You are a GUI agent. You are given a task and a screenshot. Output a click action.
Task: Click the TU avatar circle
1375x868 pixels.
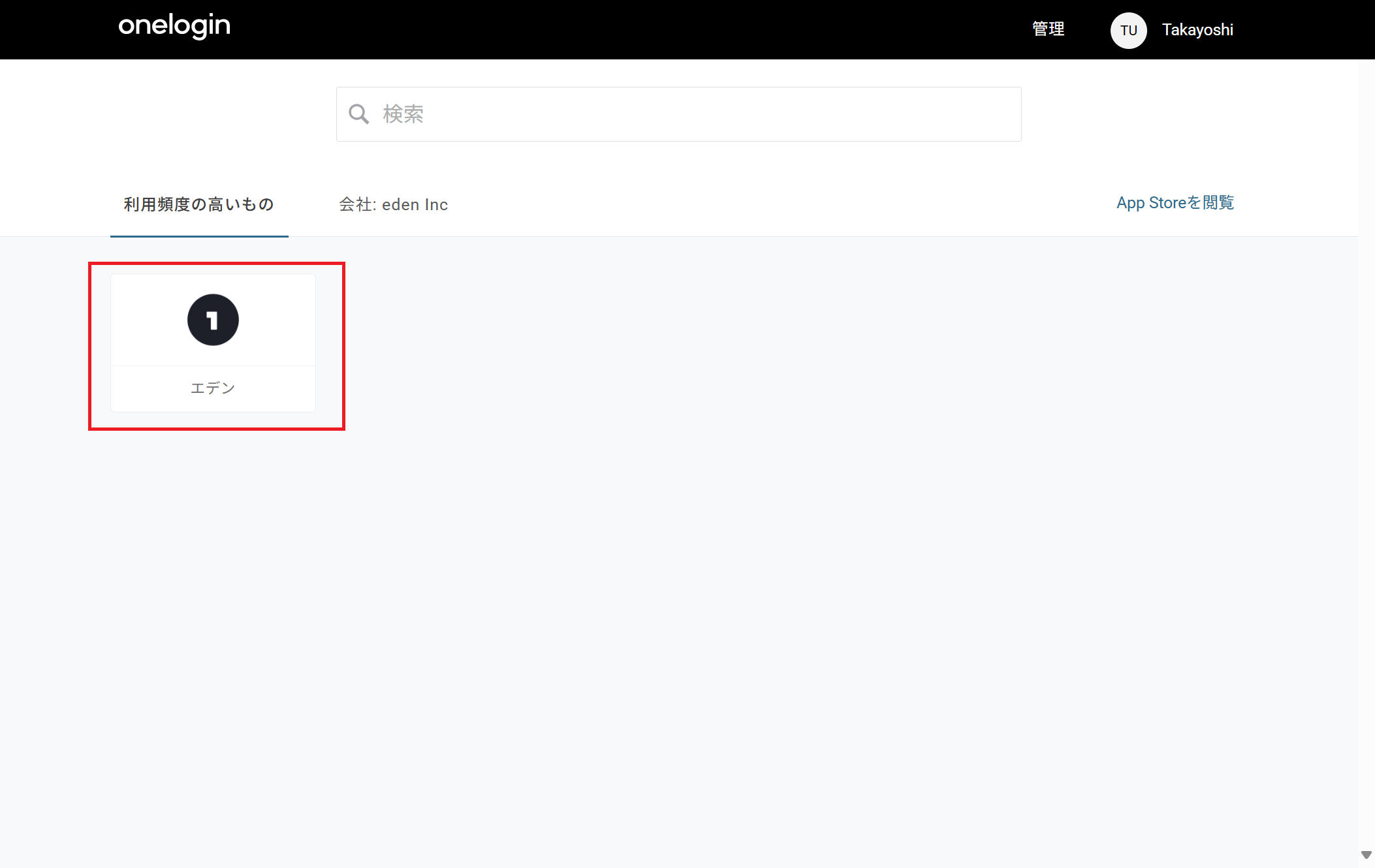pos(1128,30)
